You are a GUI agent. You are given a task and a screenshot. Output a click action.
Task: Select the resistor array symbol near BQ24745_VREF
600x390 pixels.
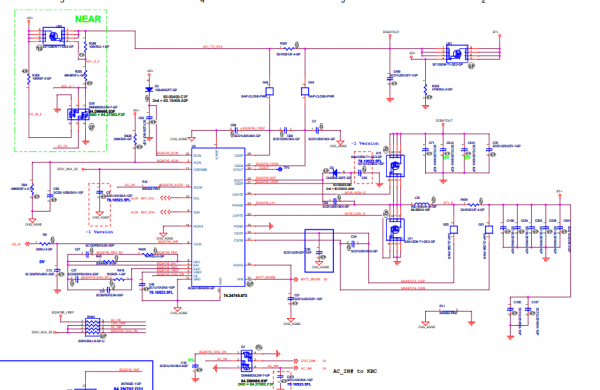coord(92,327)
